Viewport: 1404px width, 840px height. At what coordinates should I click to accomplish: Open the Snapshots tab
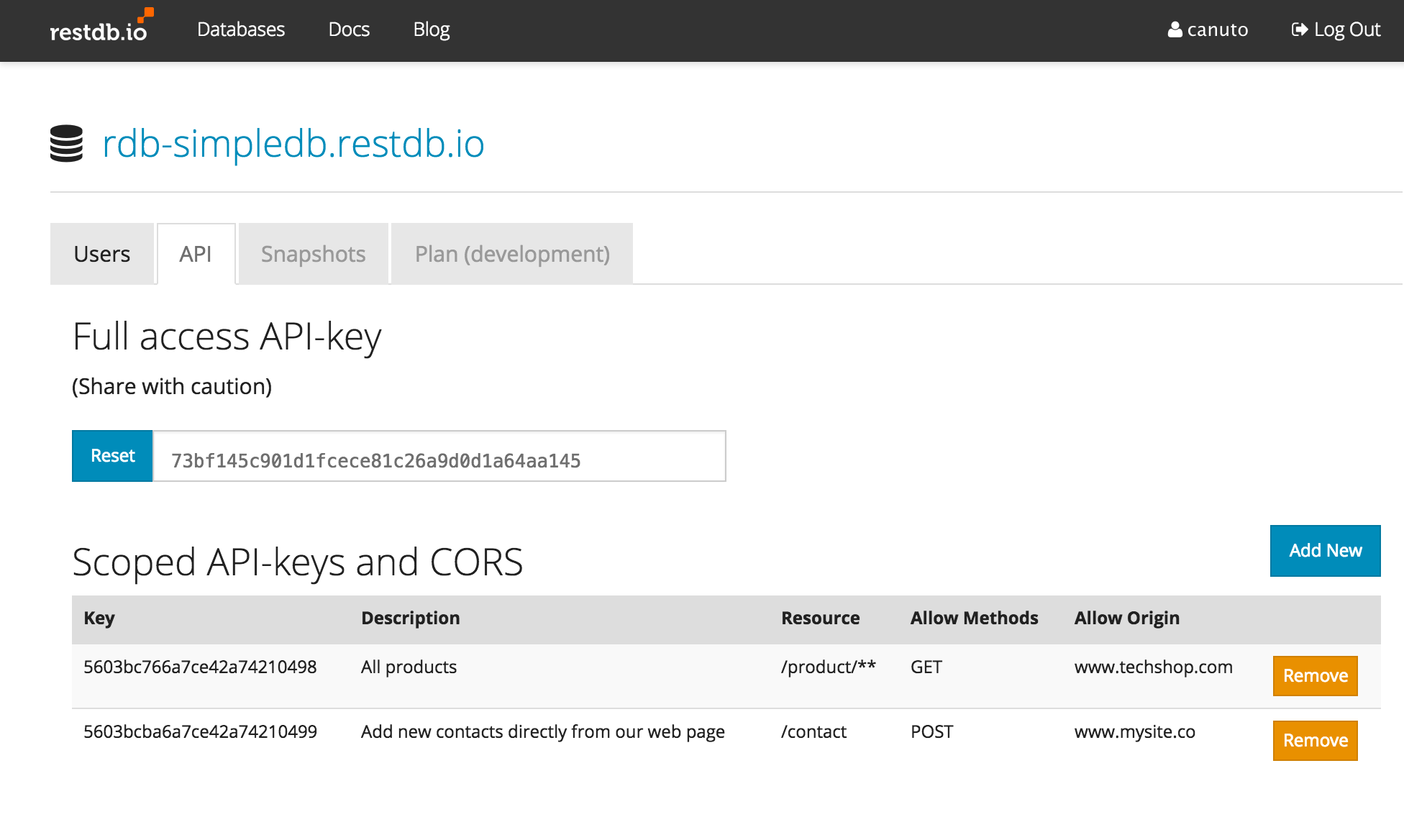[x=313, y=254]
